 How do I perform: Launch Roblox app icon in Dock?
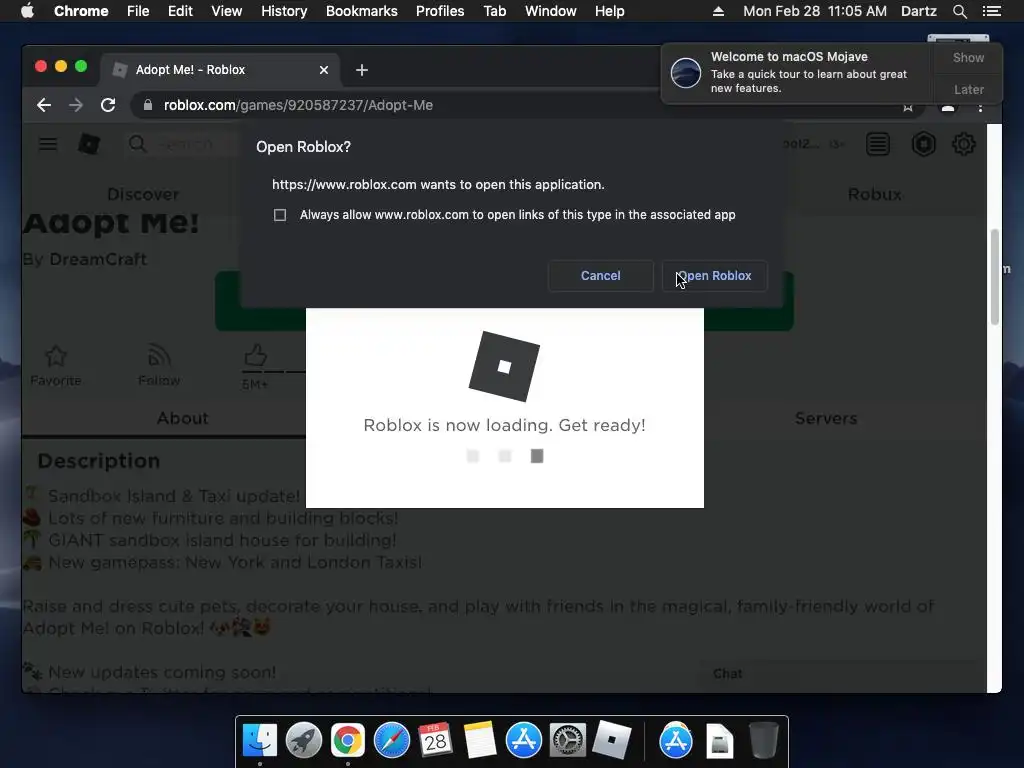[611, 741]
